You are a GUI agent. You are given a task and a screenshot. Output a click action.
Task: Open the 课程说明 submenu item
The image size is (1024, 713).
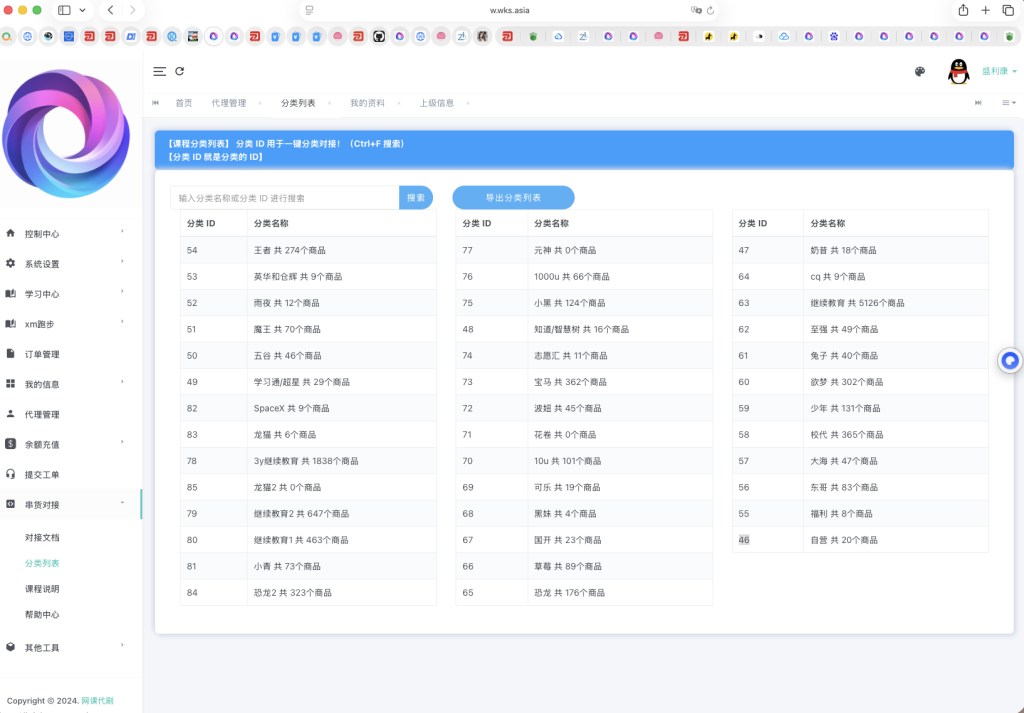(42, 589)
